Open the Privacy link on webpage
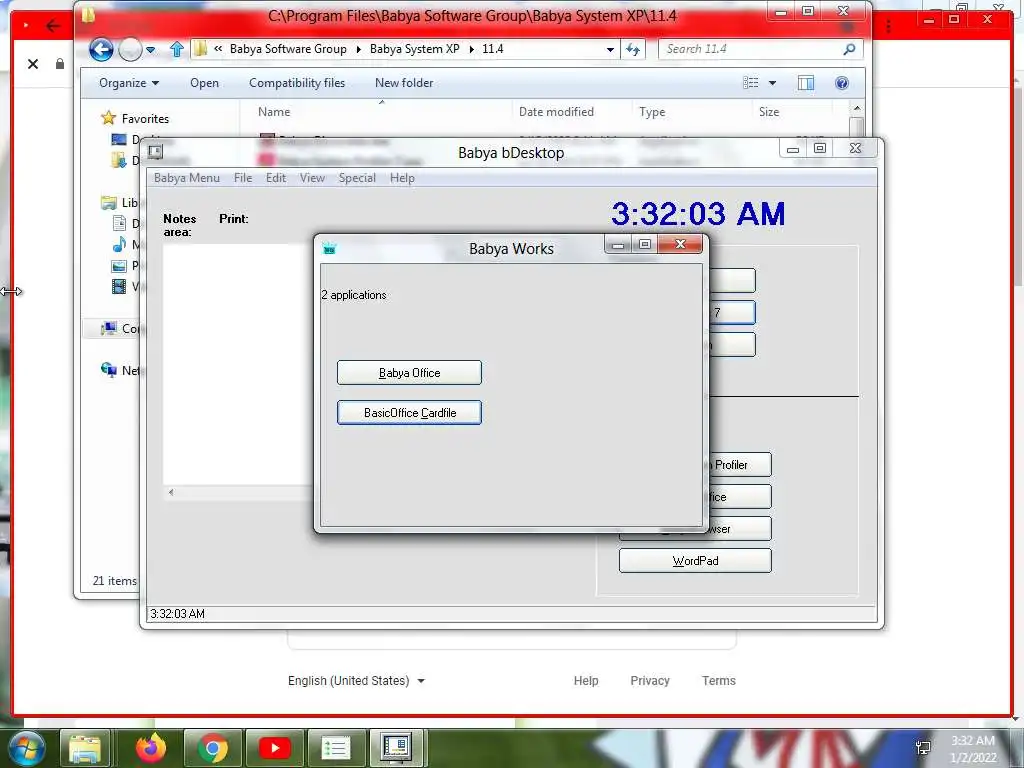This screenshot has width=1024, height=768. coord(650,680)
